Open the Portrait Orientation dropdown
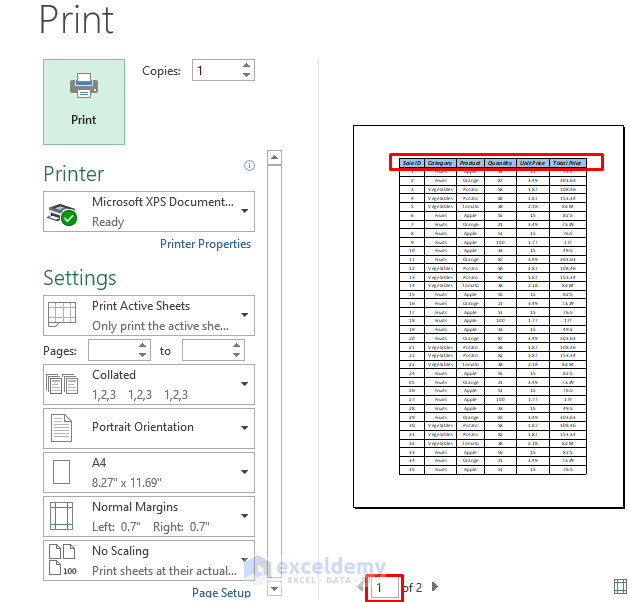This screenshot has width=630, height=602. [x=149, y=428]
